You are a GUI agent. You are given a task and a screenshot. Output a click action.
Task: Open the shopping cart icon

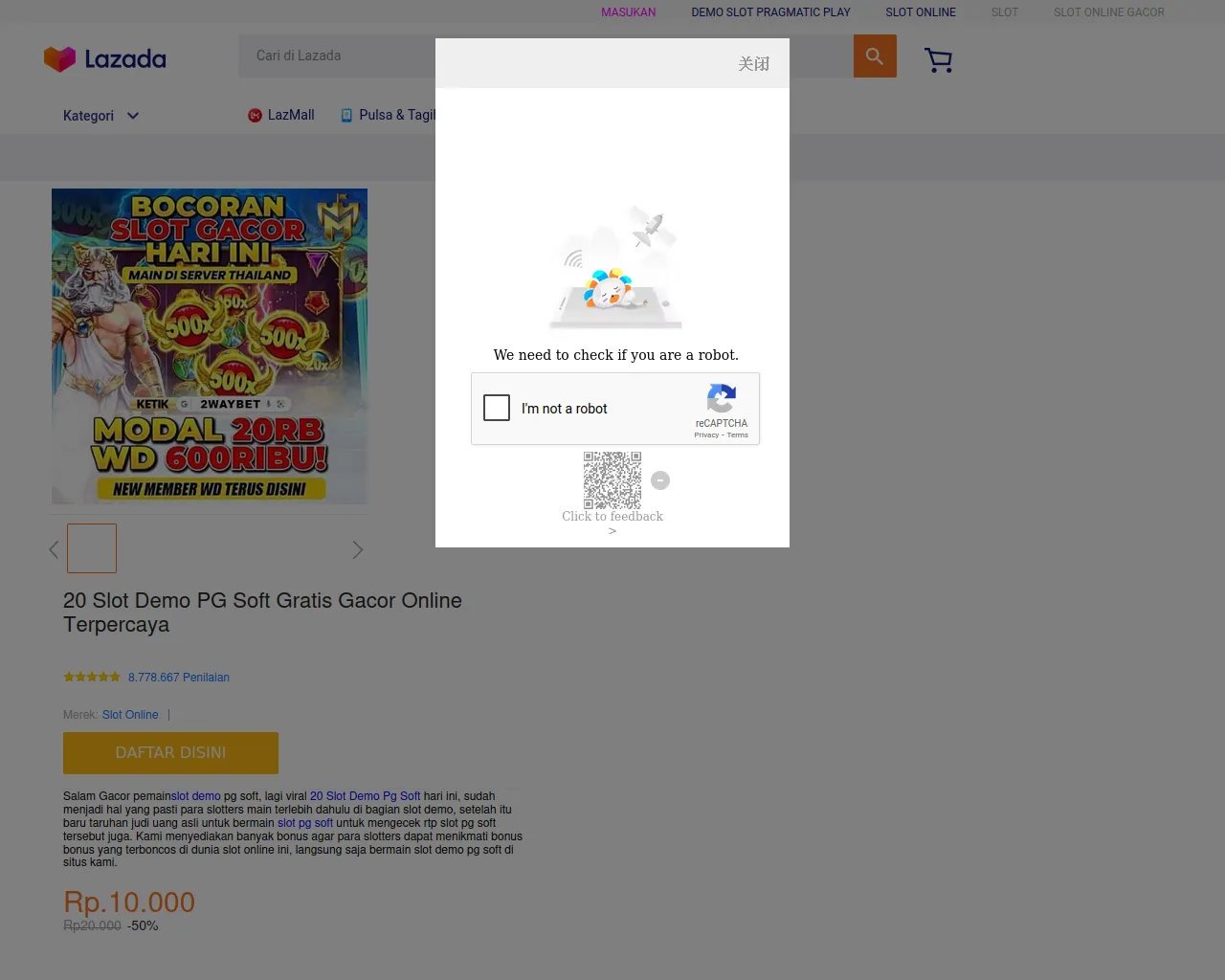click(x=939, y=60)
